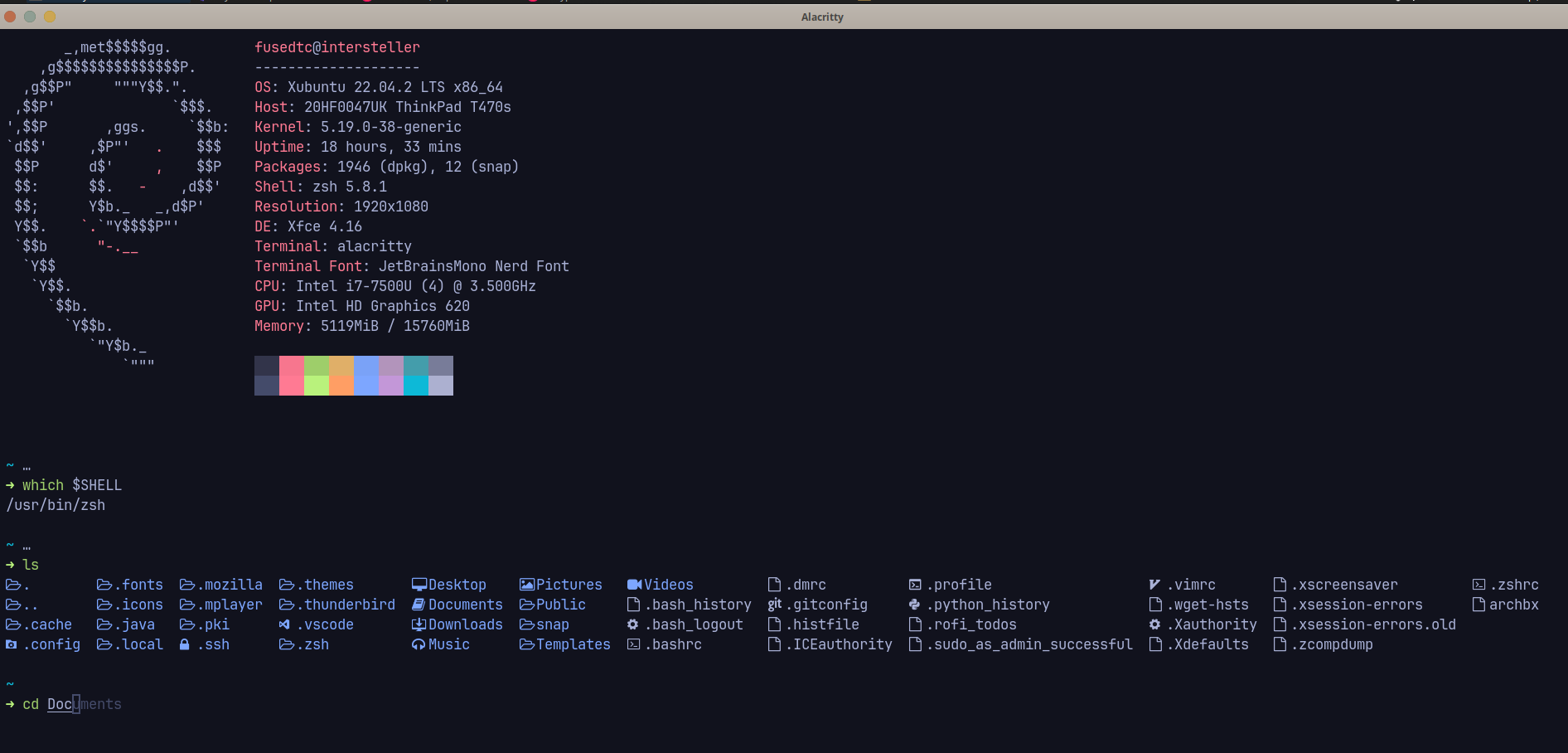Click the Python icon next to .python_history
Screen dimensions: 1568x753
915,605
